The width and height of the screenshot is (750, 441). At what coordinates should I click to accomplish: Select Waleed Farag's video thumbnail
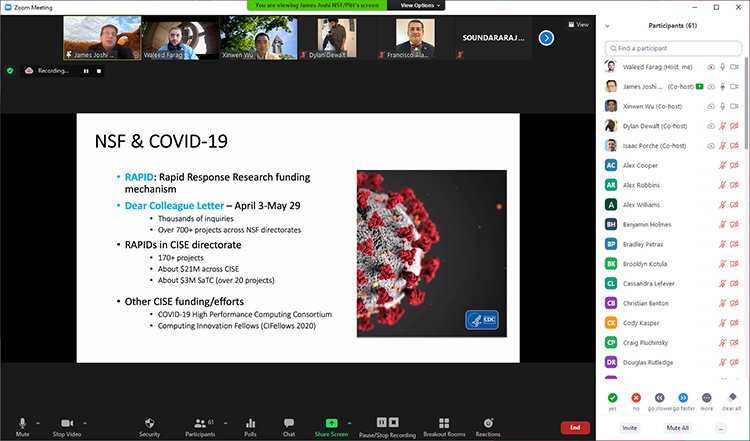(x=180, y=38)
